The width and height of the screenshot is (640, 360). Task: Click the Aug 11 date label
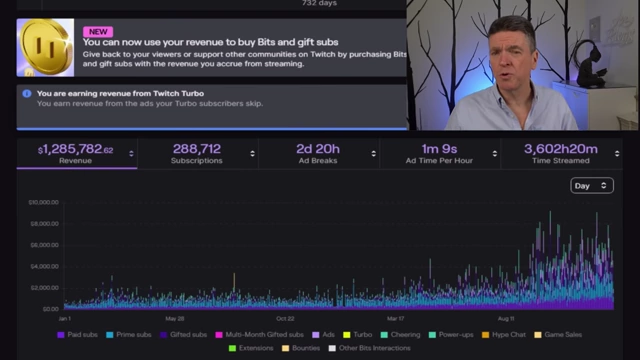click(x=506, y=318)
